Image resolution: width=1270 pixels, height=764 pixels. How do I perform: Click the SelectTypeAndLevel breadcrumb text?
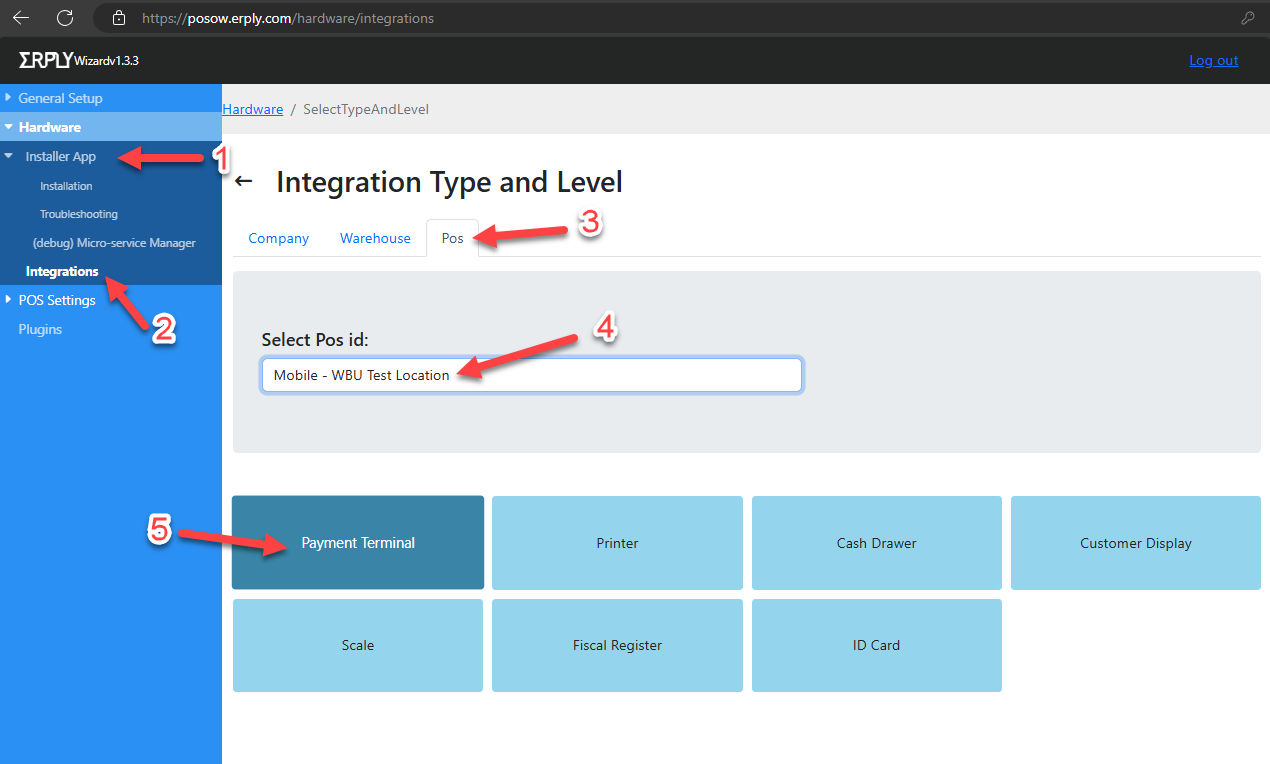coord(366,109)
